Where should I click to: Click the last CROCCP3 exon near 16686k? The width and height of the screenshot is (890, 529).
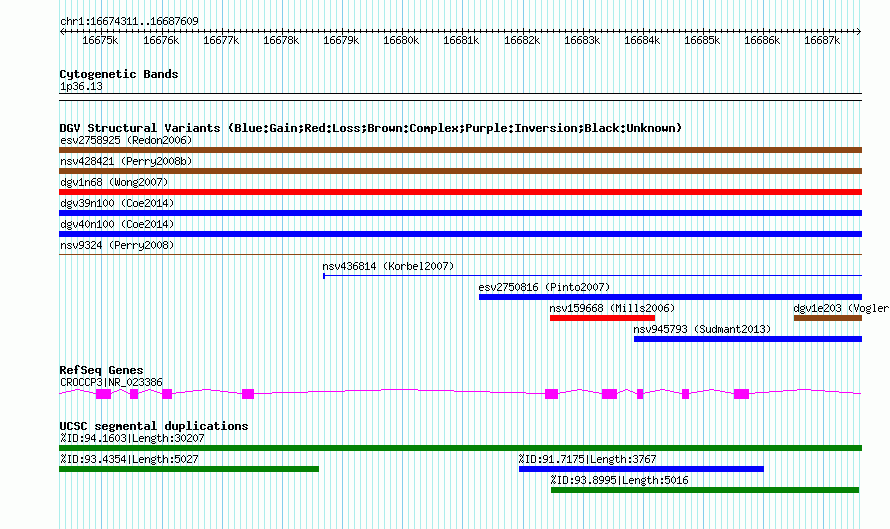tap(741, 394)
